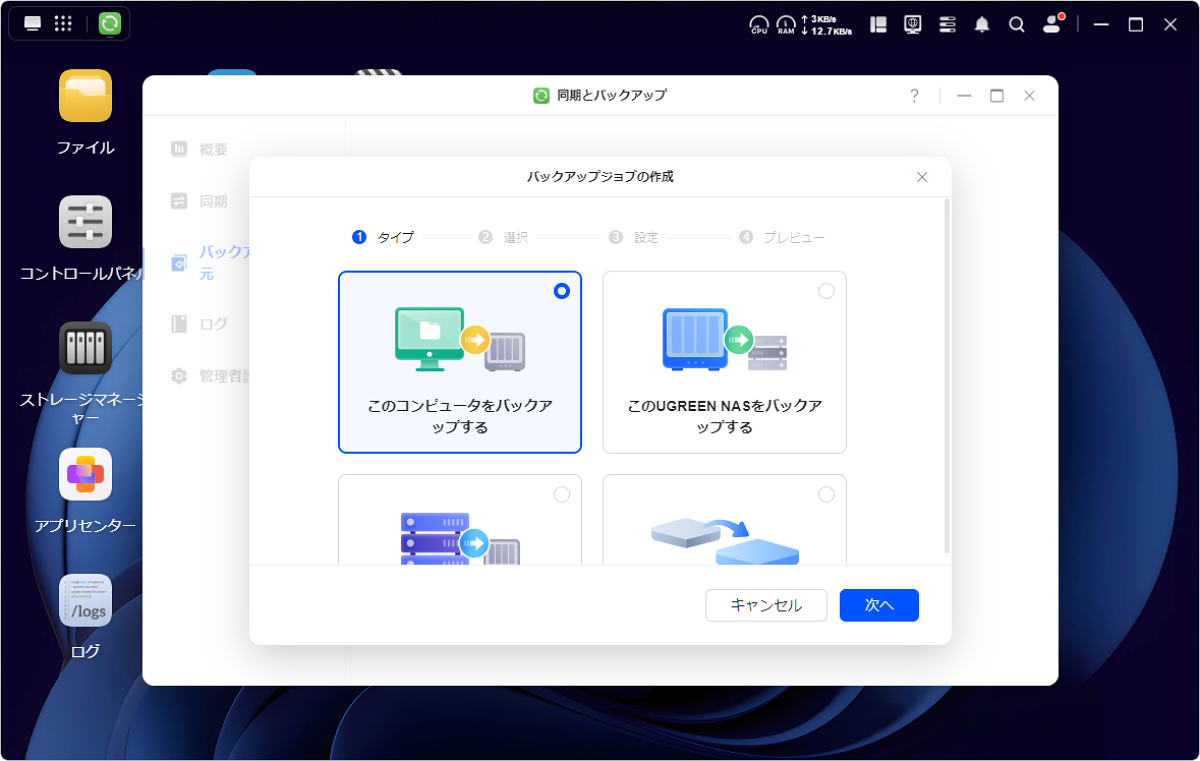Select the 概要 sidebar item
This screenshot has width=1200, height=761.
200,149
